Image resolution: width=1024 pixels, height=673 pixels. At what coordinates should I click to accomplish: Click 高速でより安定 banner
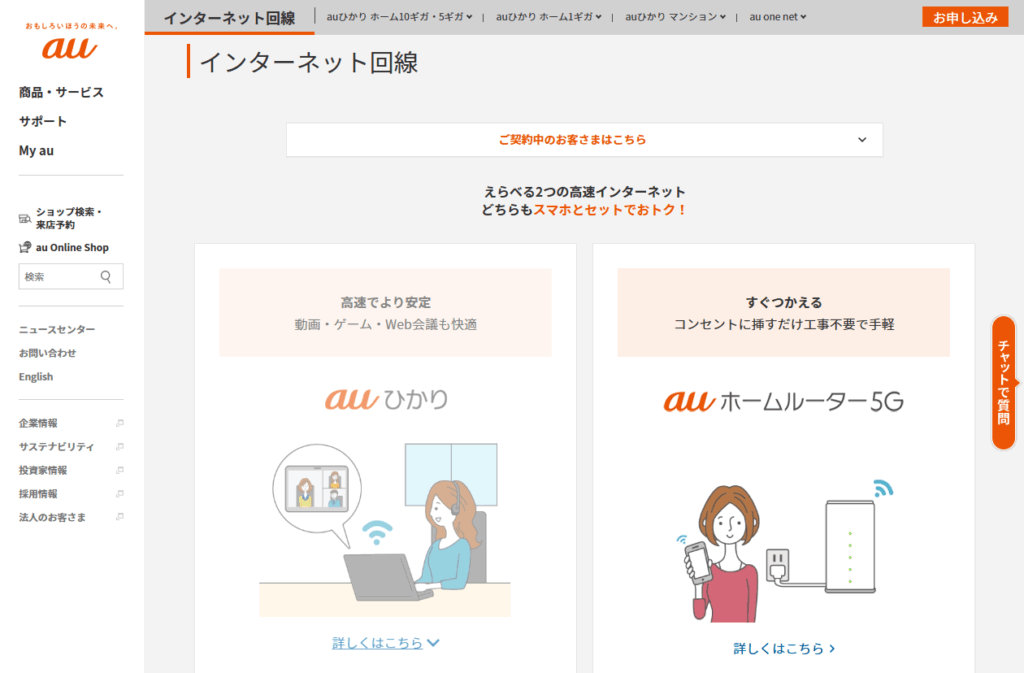[x=385, y=313]
